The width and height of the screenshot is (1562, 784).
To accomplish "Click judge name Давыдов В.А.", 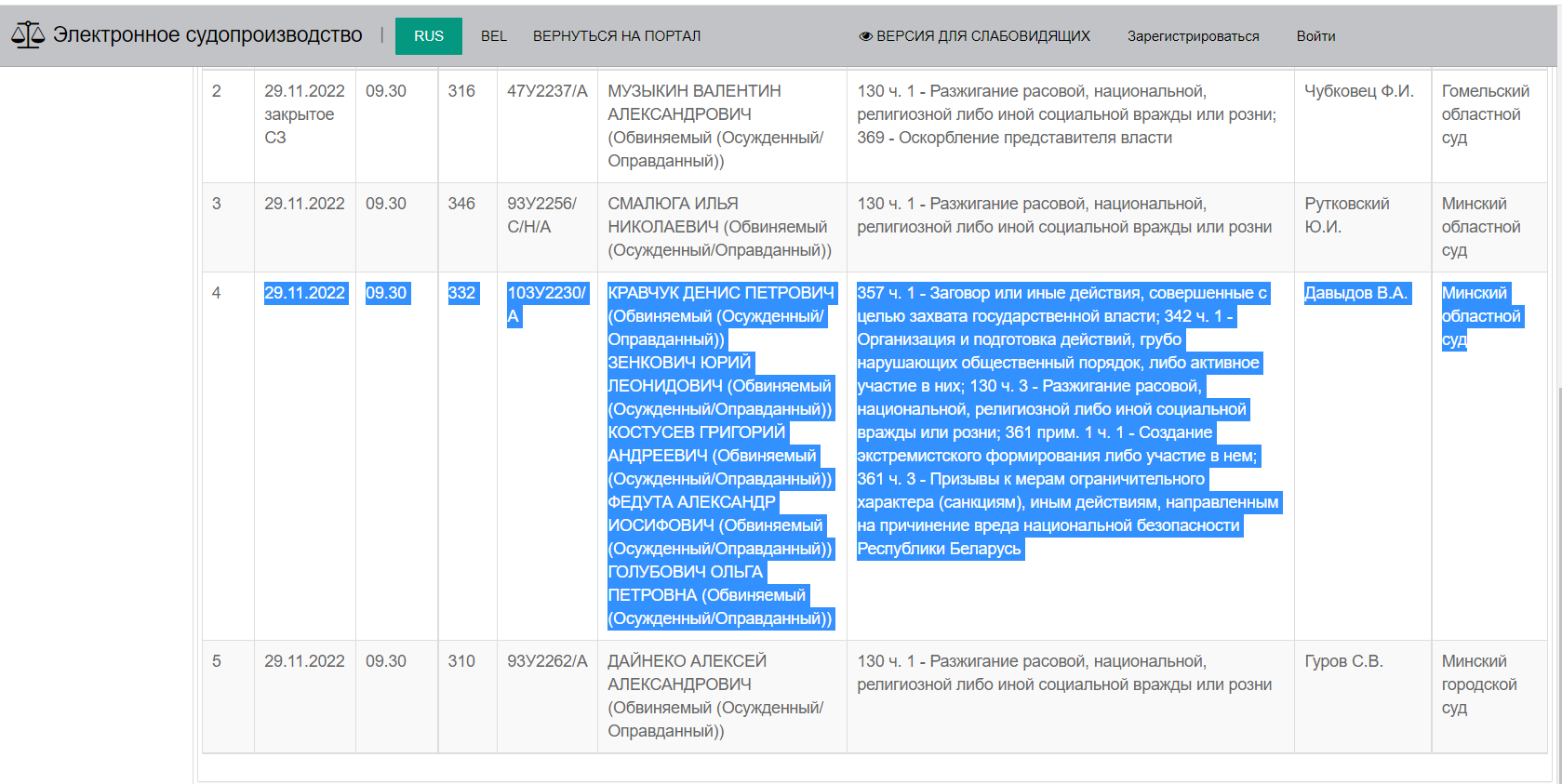I will (1355, 293).
